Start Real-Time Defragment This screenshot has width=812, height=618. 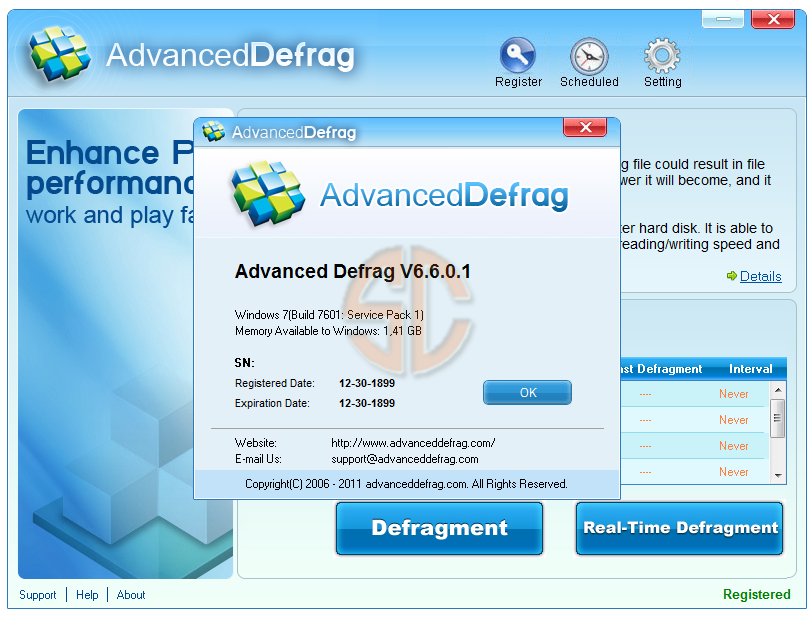click(679, 528)
